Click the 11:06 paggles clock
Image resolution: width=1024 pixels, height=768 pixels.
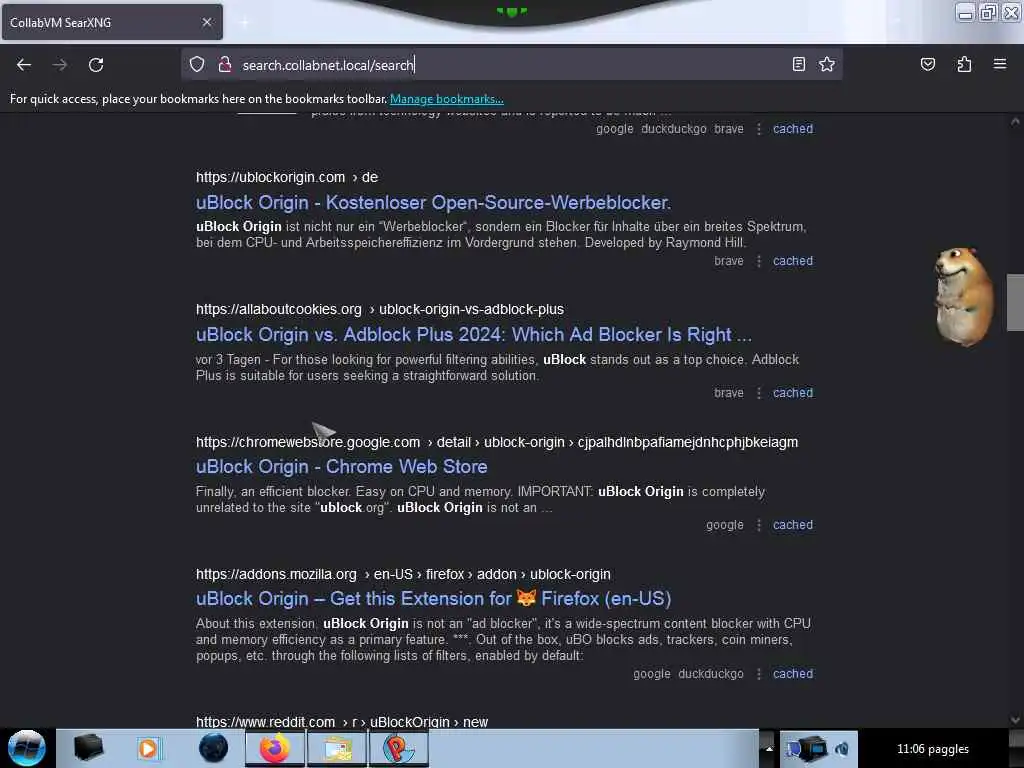(933, 748)
